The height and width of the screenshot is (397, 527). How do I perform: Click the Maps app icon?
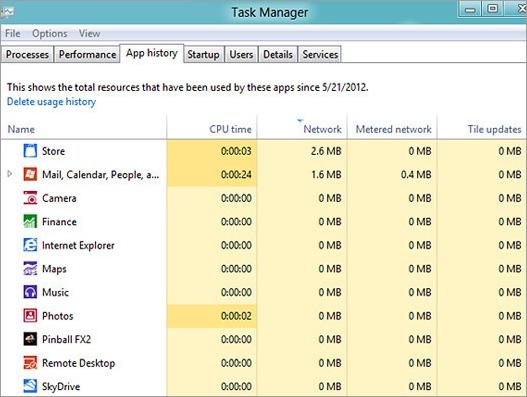pos(30,268)
